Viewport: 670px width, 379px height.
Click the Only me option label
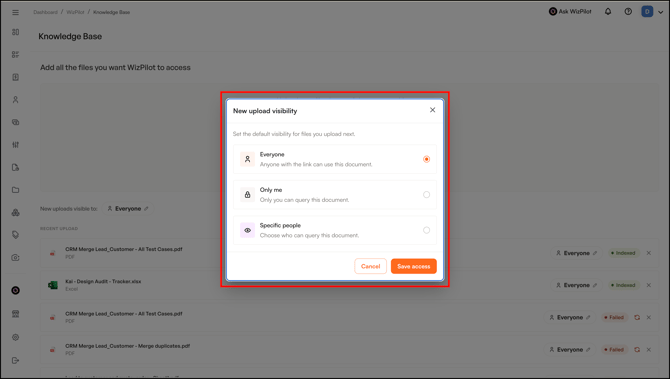(x=271, y=190)
